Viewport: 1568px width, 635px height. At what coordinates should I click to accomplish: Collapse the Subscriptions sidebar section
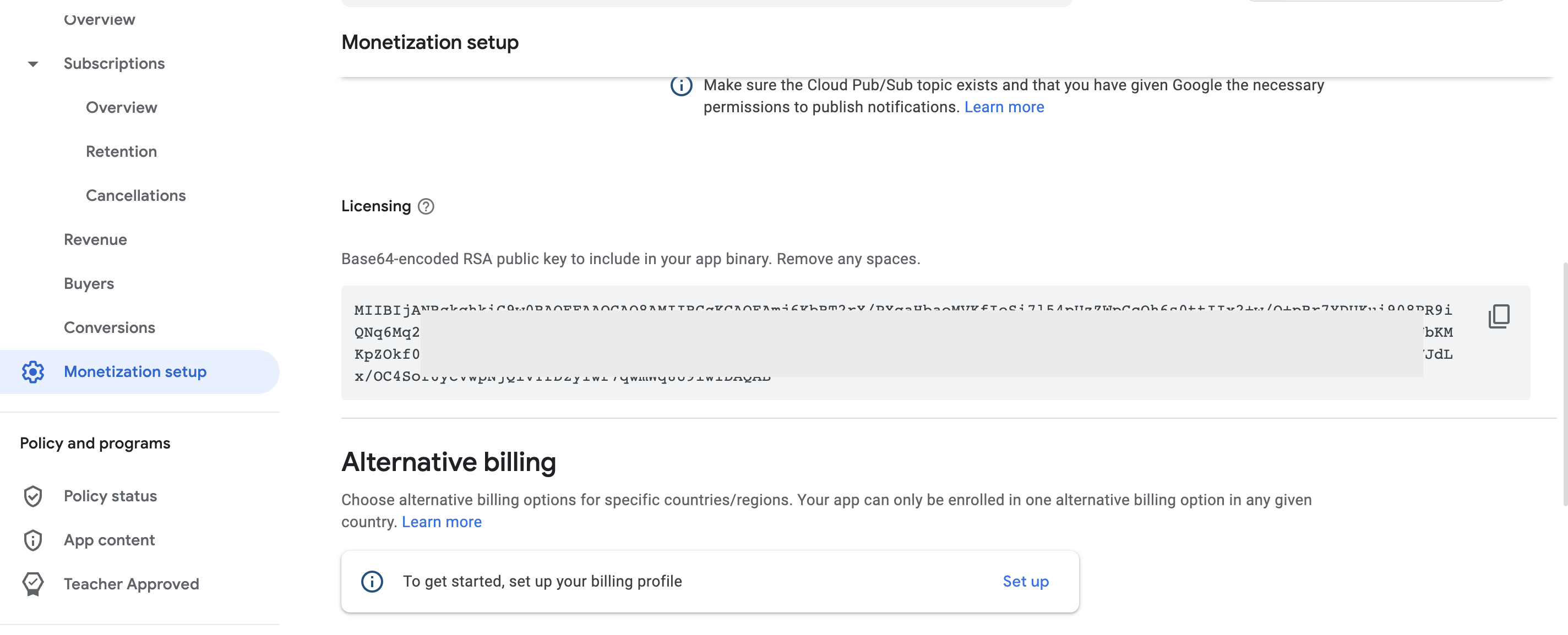tap(33, 64)
